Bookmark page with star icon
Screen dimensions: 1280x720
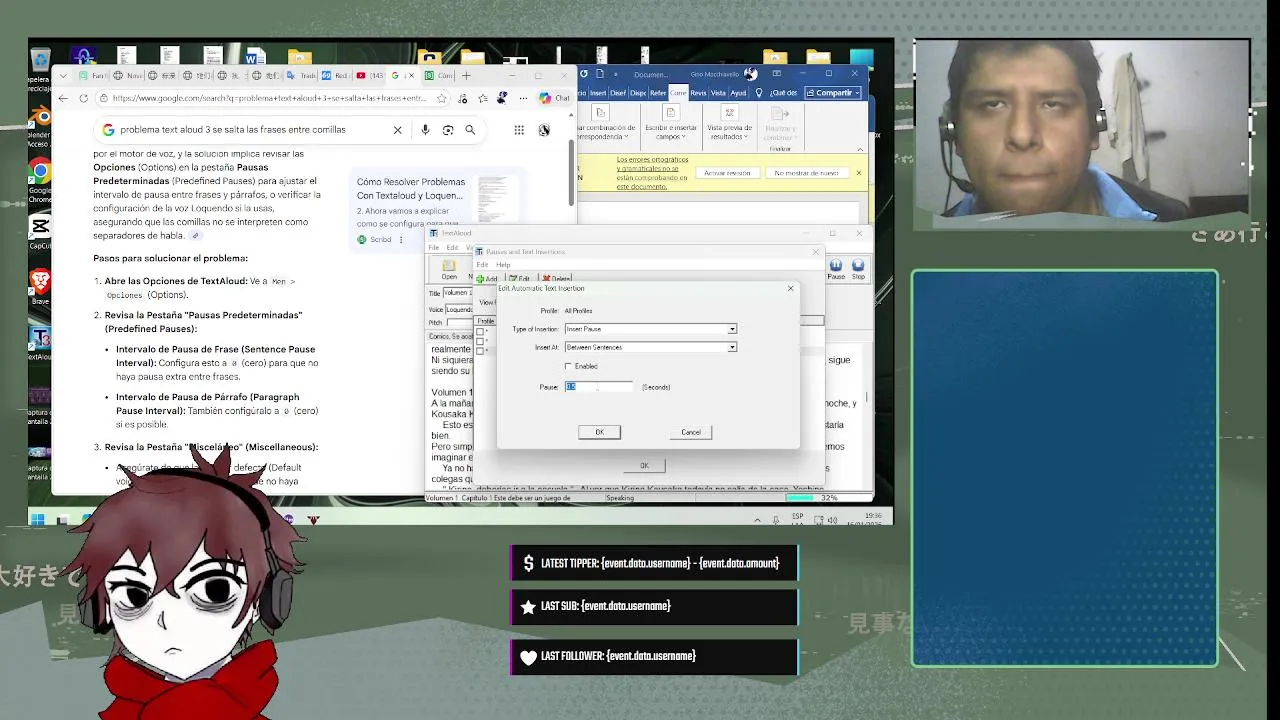(x=442, y=98)
